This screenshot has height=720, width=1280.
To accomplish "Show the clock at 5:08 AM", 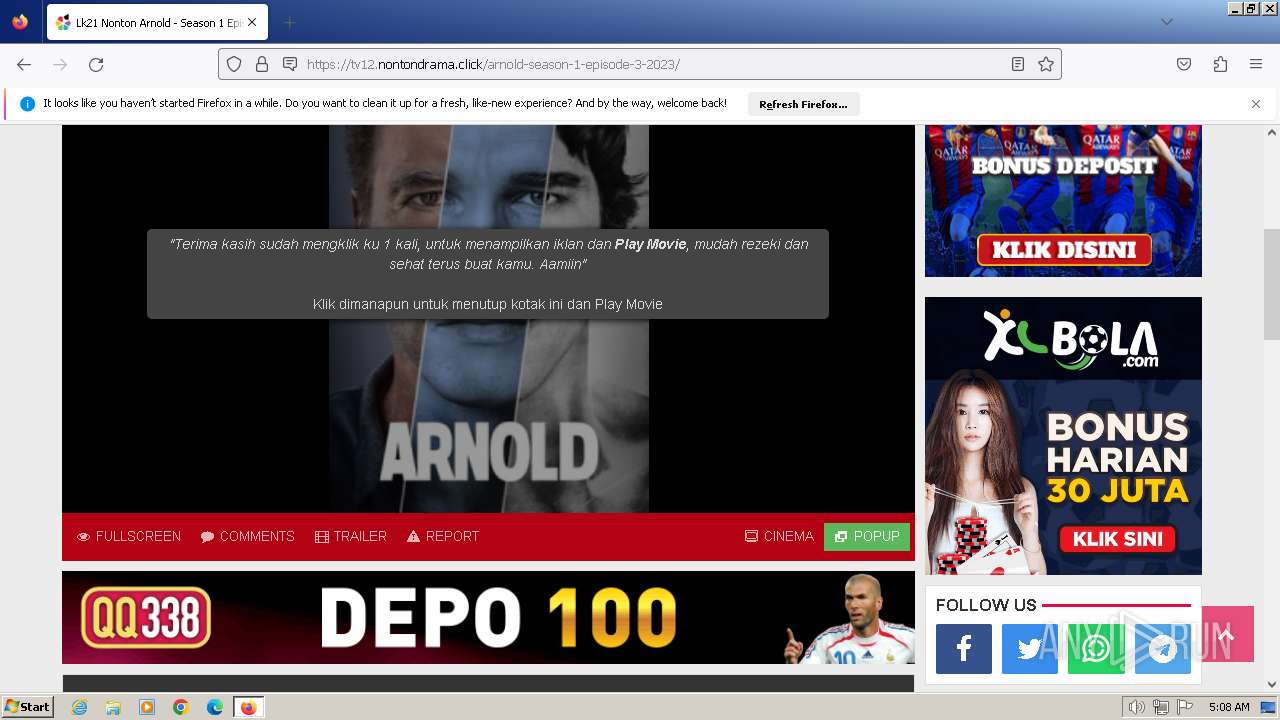I will tap(1229, 707).
